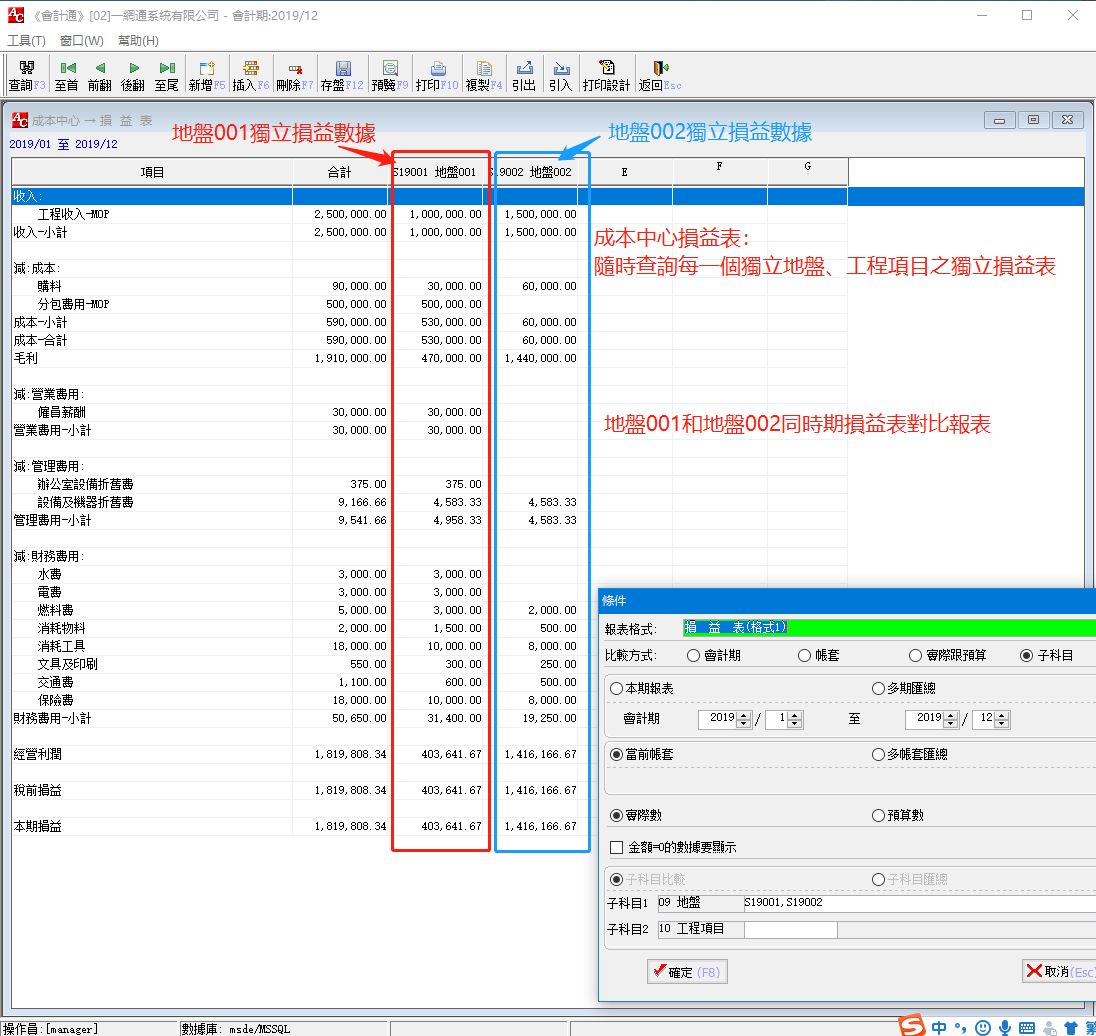Increase the start year spinner value

743,714
